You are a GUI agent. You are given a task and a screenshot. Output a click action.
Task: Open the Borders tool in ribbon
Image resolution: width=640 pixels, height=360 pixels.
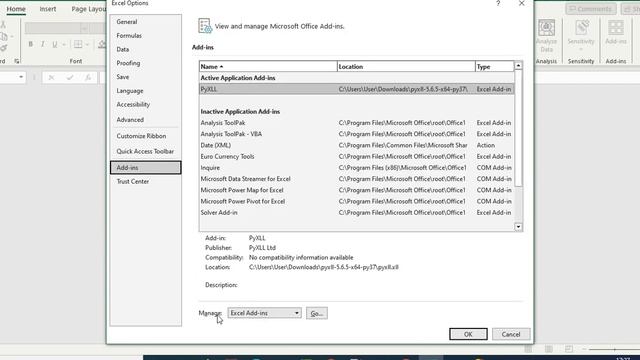78,44
